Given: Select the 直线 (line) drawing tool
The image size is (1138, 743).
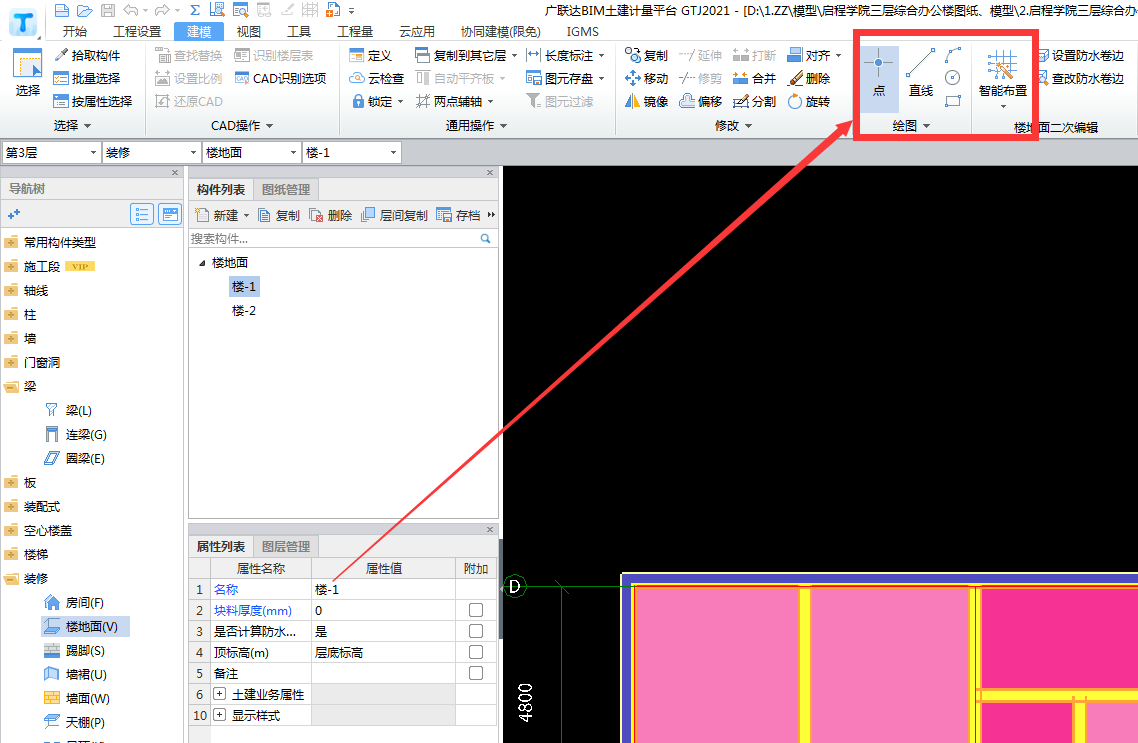Looking at the screenshot, I should tap(920, 73).
